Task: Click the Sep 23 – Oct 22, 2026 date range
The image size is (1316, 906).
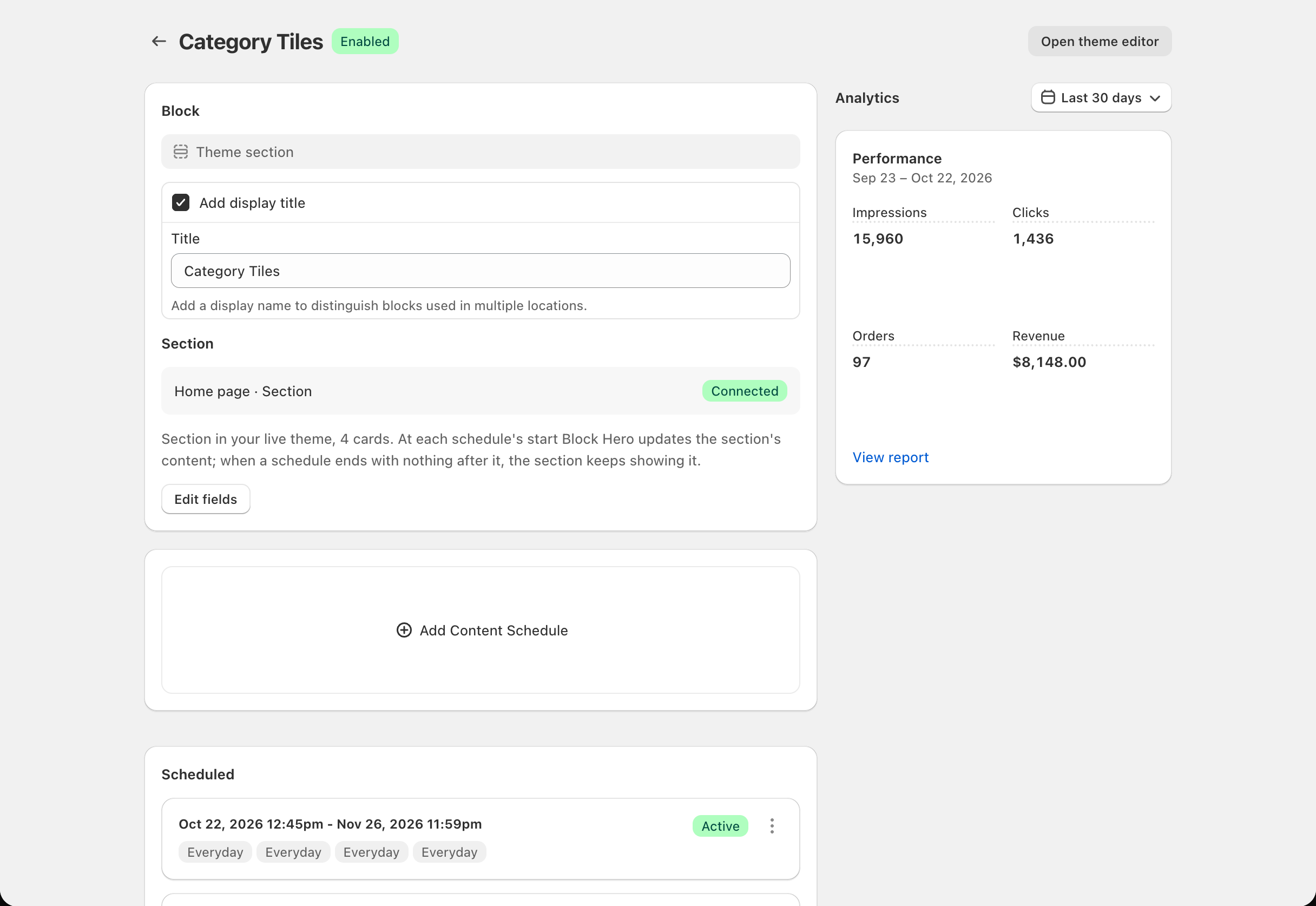Action: click(922, 178)
